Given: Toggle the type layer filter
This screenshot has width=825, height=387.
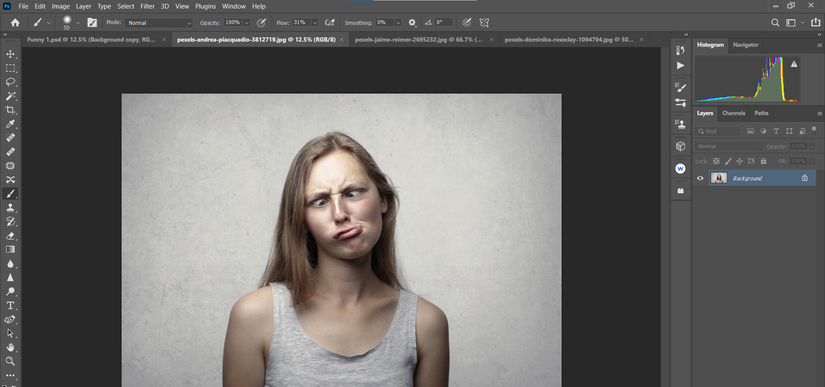Looking at the screenshot, I should coord(776,131).
